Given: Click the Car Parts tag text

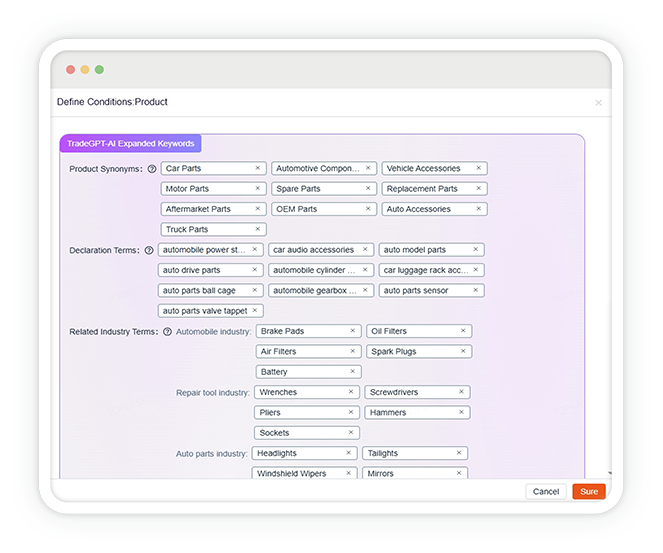Looking at the screenshot, I should click(184, 168).
